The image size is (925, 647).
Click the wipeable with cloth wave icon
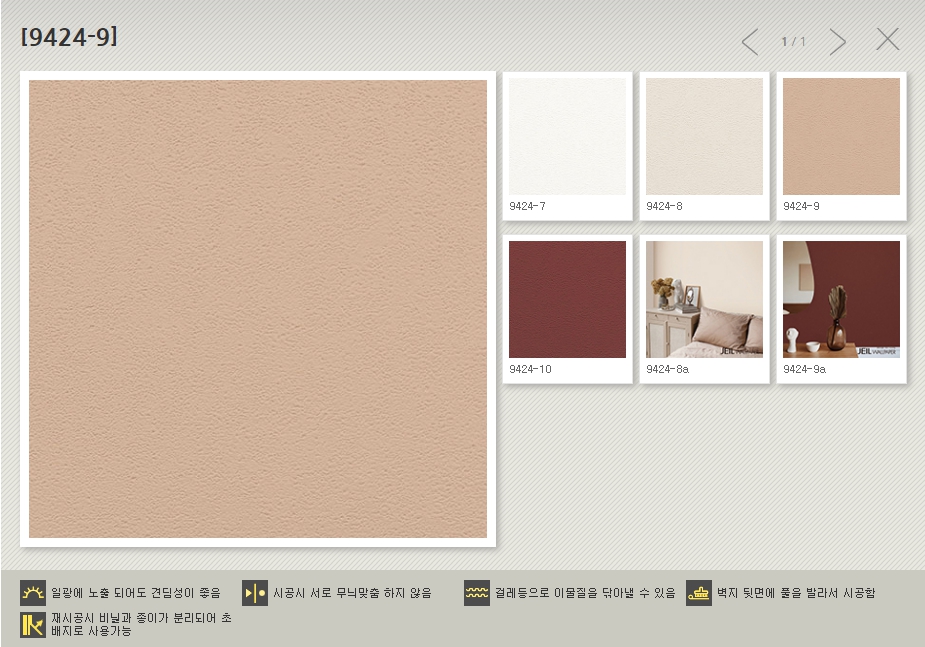(x=477, y=593)
